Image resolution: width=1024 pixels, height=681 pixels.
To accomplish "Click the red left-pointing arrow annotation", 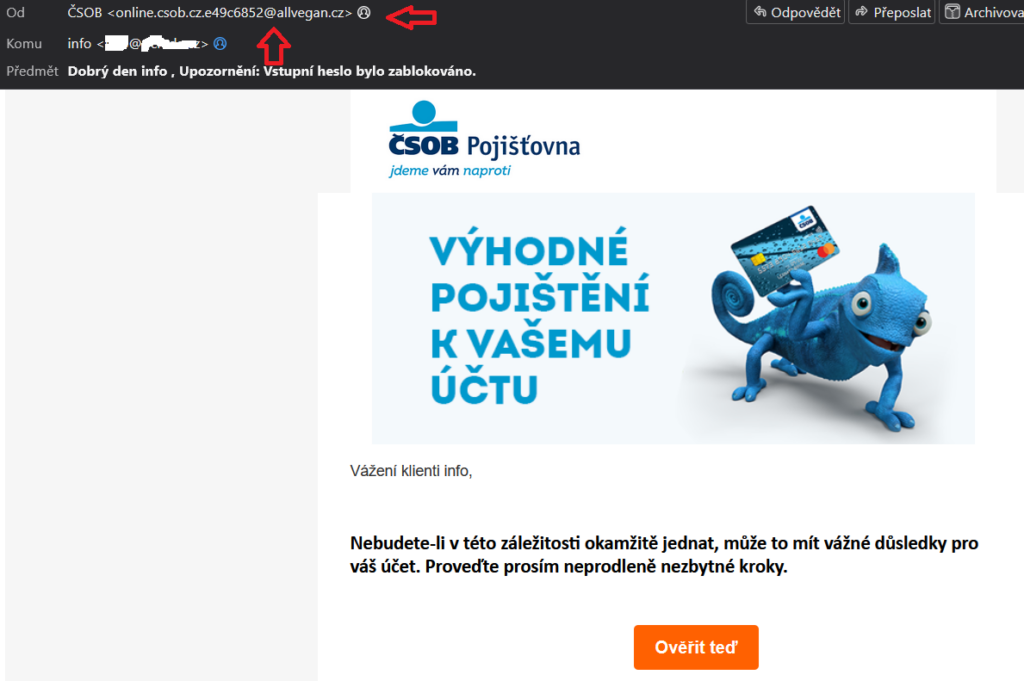I will pyautogui.click(x=411, y=16).
